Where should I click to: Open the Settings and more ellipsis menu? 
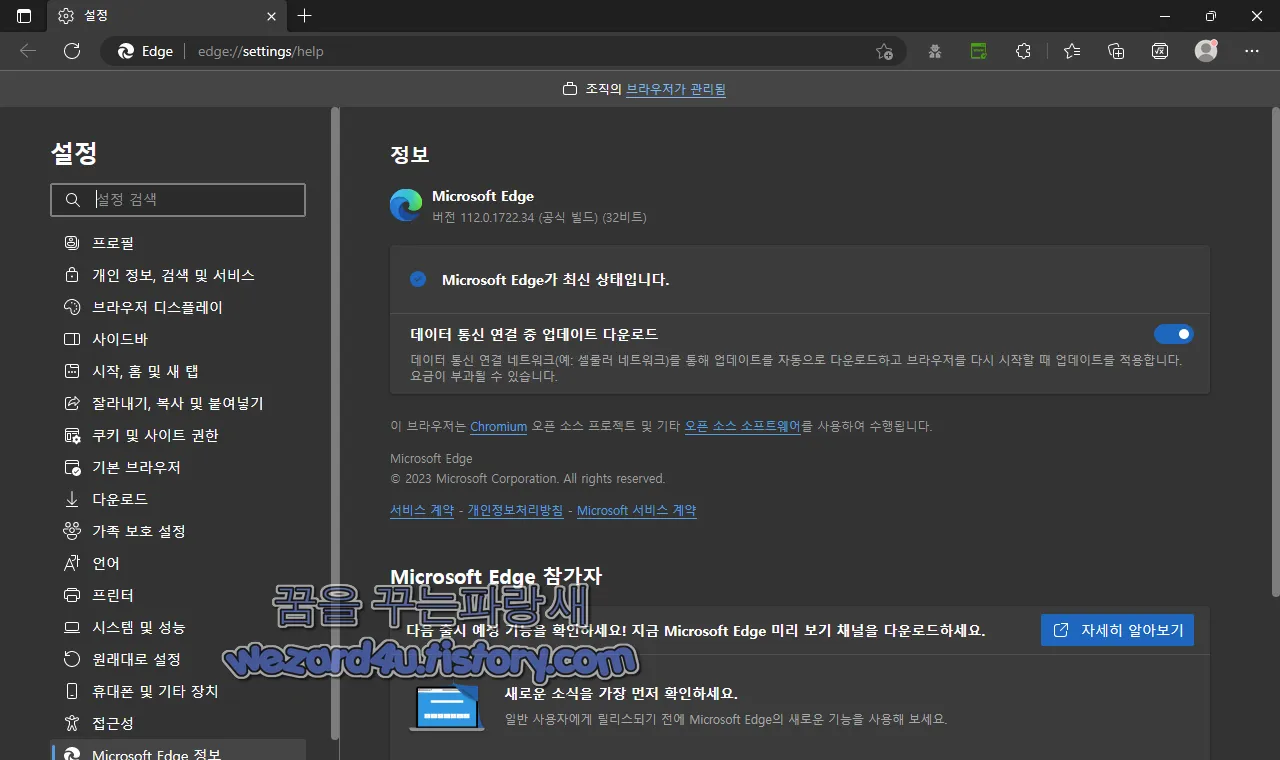click(1252, 51)
